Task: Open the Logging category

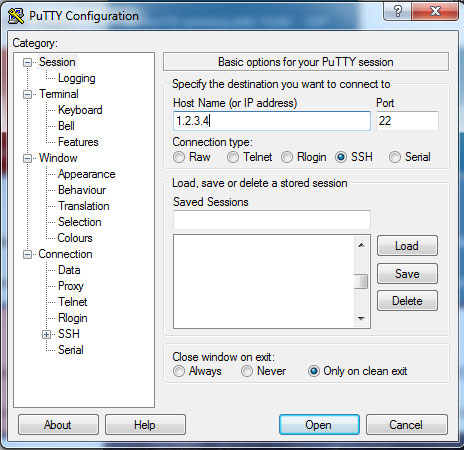Action: click(x=77, y=78)
